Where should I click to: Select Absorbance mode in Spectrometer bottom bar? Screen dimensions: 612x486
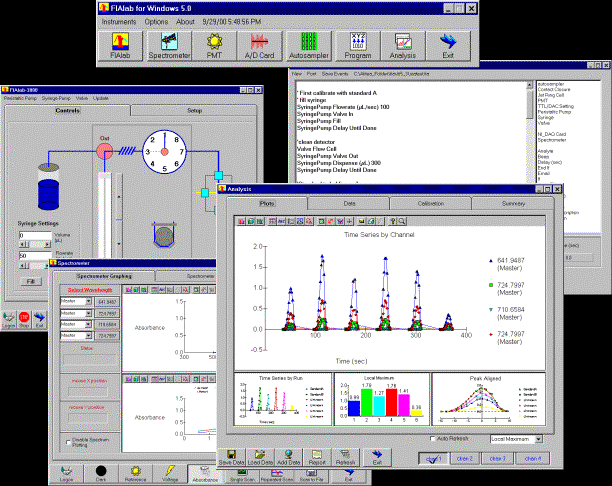click(x=204, y=474)
